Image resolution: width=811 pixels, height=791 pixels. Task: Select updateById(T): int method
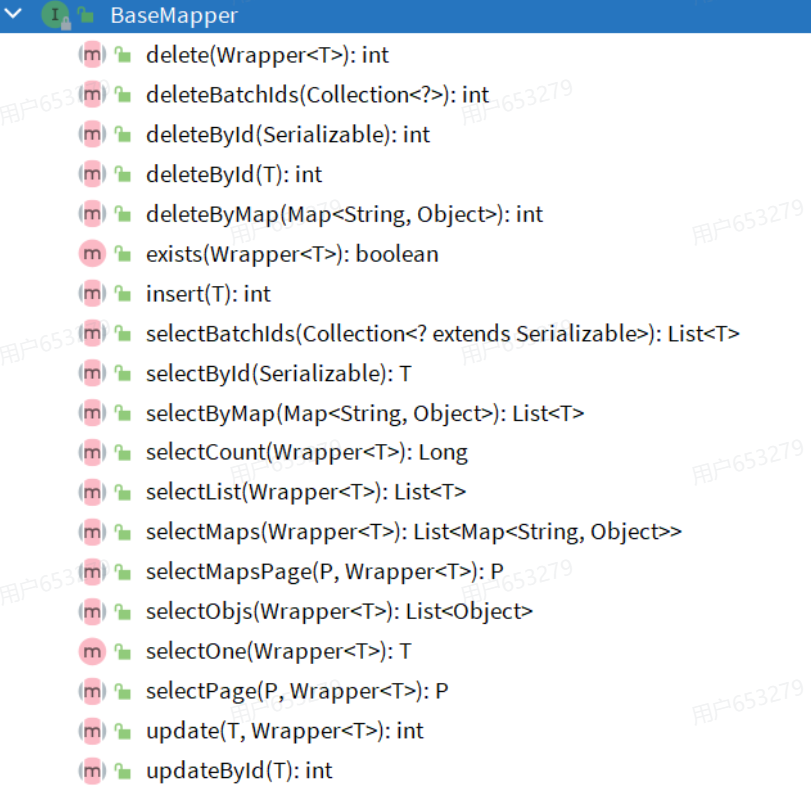point(239,771)
